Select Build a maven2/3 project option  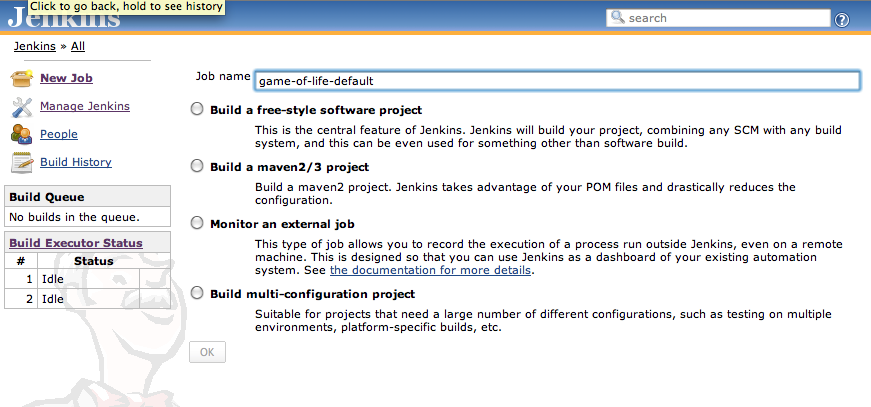click(x=197, y=166)
